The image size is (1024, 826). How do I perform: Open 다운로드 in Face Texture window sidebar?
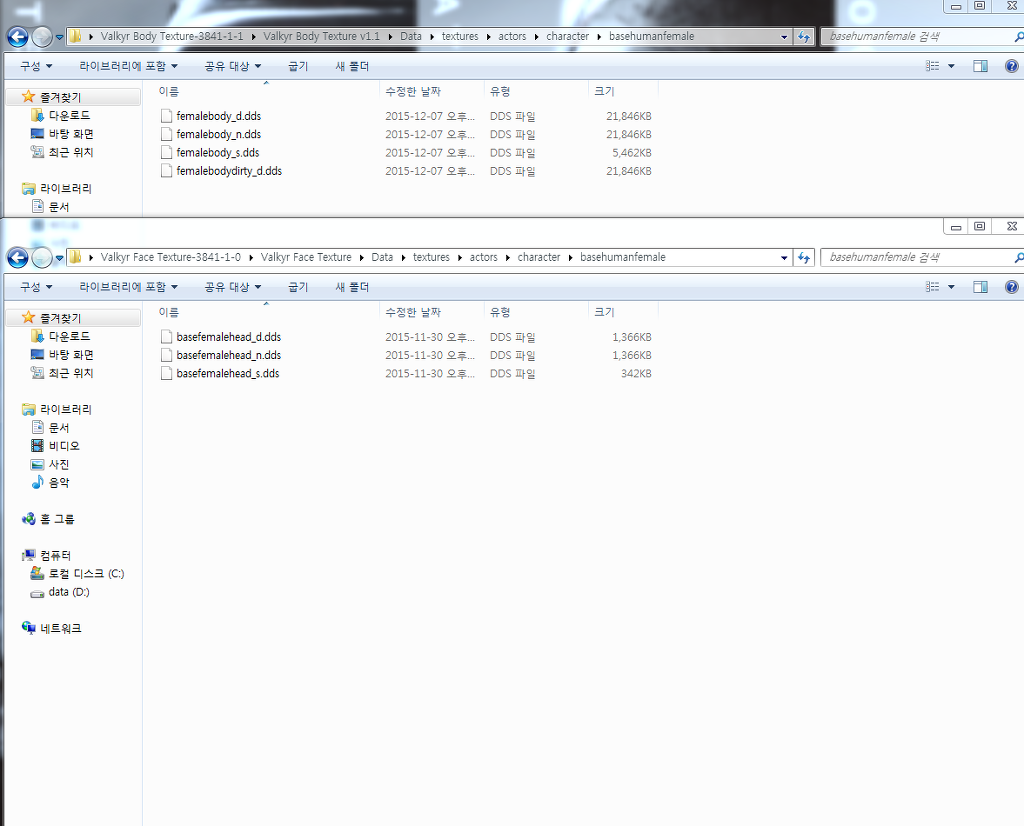(x=60, y=336)
